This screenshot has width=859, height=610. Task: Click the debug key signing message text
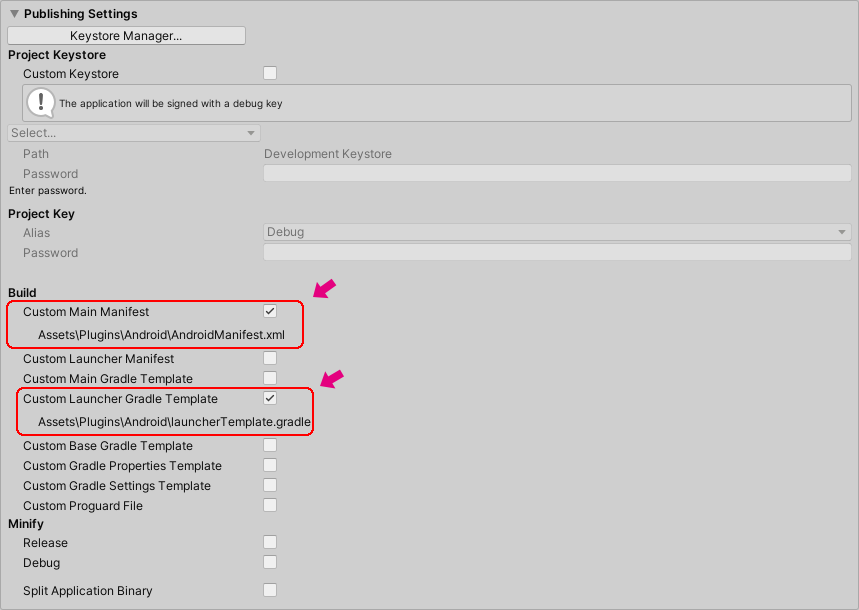171,104
